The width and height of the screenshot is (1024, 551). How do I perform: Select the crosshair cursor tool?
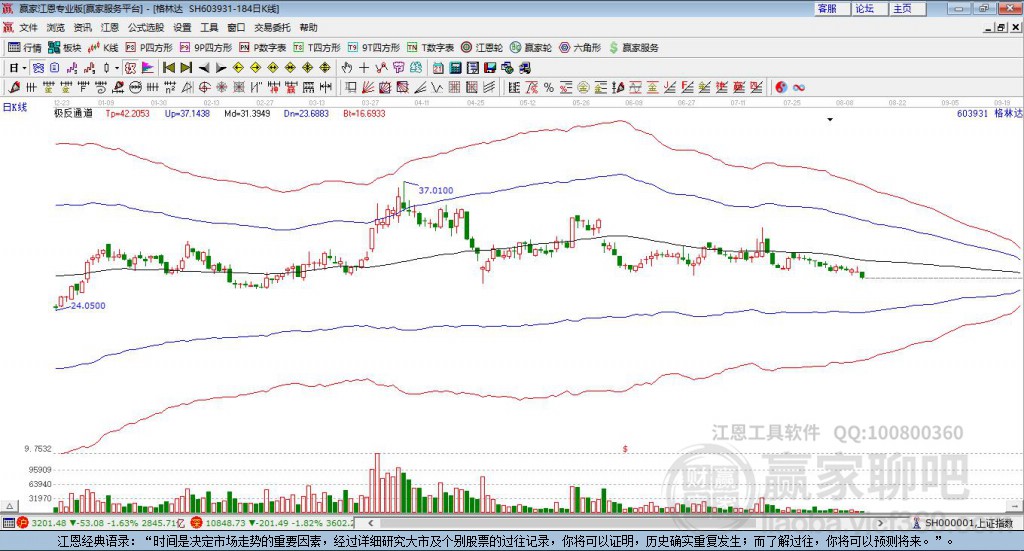pyautogui.click(x=364, y=68)
